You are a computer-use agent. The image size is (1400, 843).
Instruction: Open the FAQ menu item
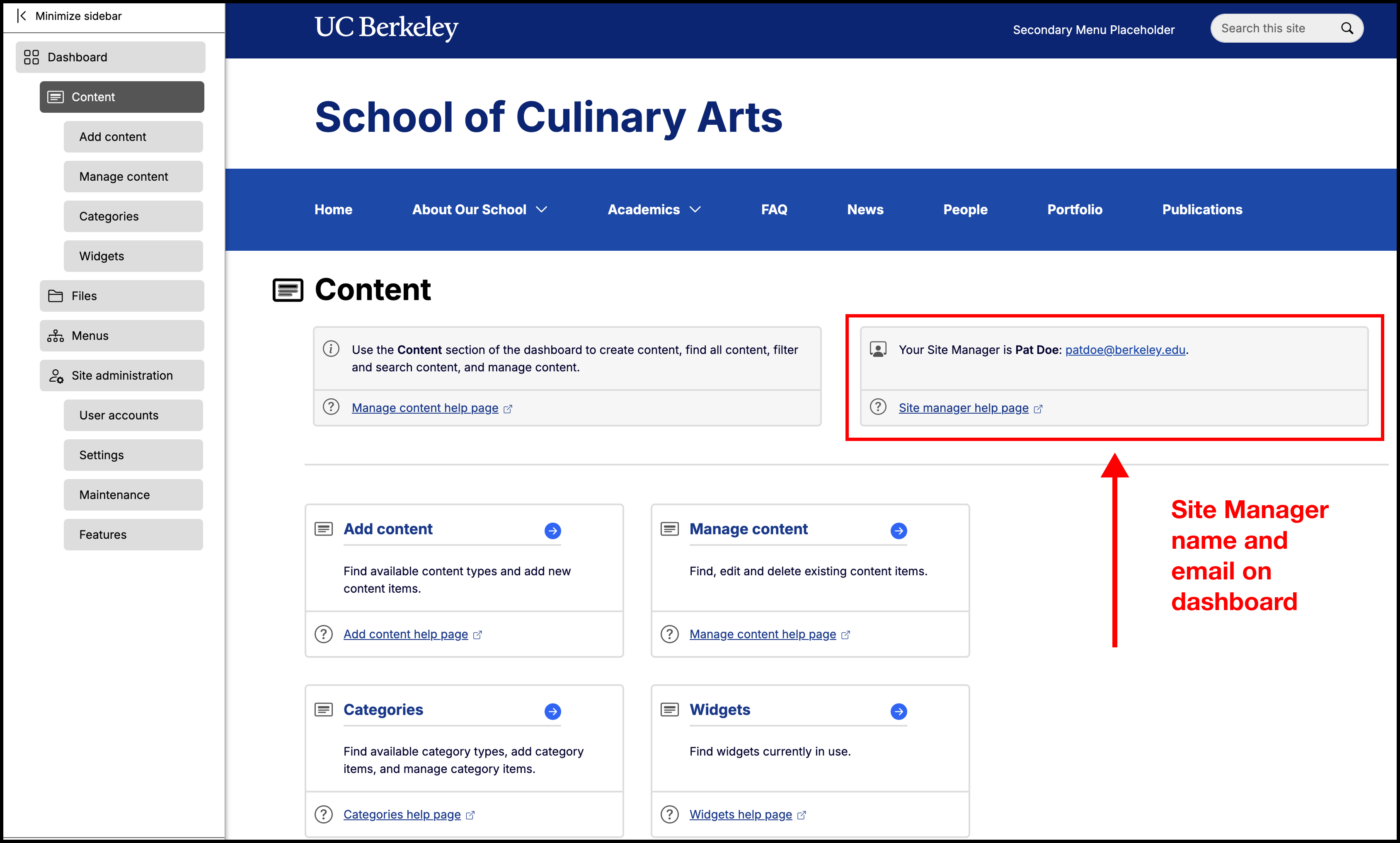click(774, 210)
